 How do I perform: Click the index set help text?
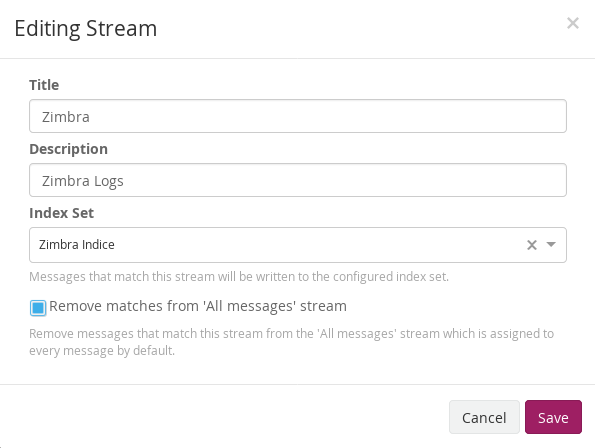point(239,277)
